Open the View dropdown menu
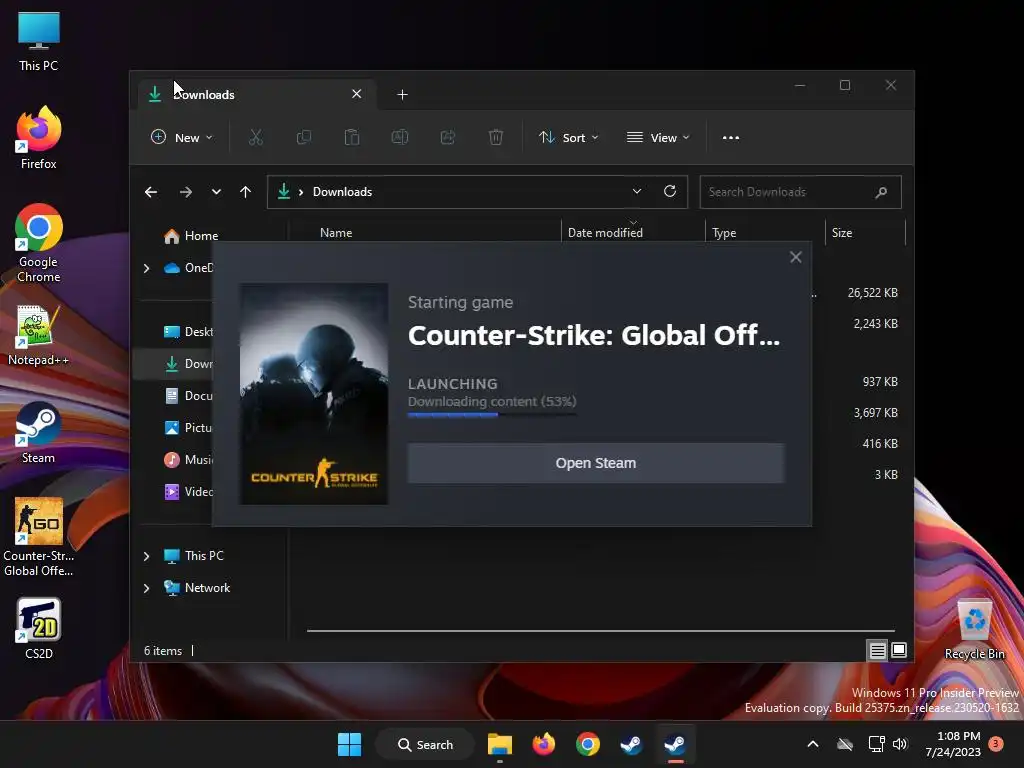This screenshot has height=768, width=1024. (658, 138)
